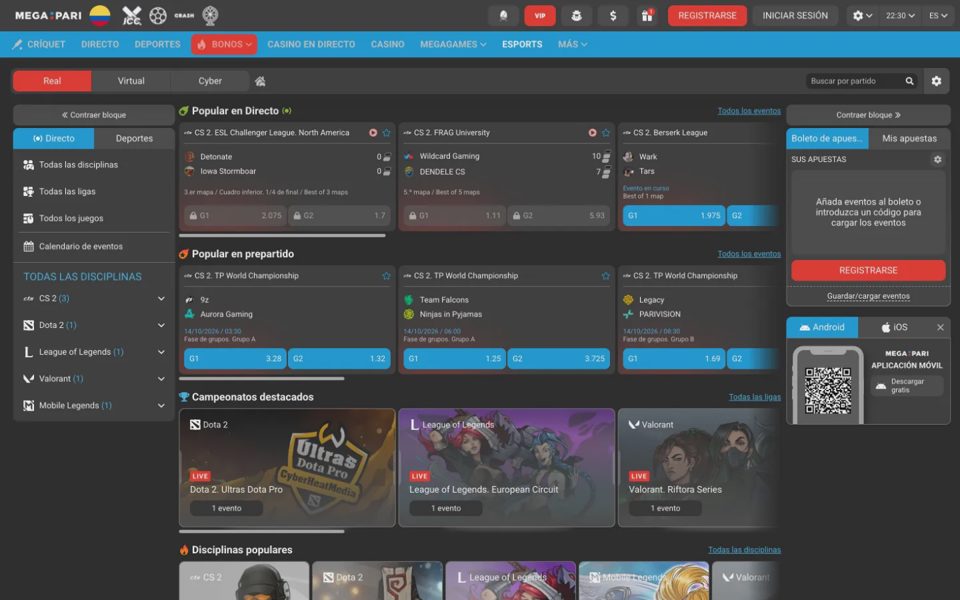Image resolution: width=960 pixels, height=600 pixels.
Task: Switch sidebar to Deportes filter
Action: 134,138
